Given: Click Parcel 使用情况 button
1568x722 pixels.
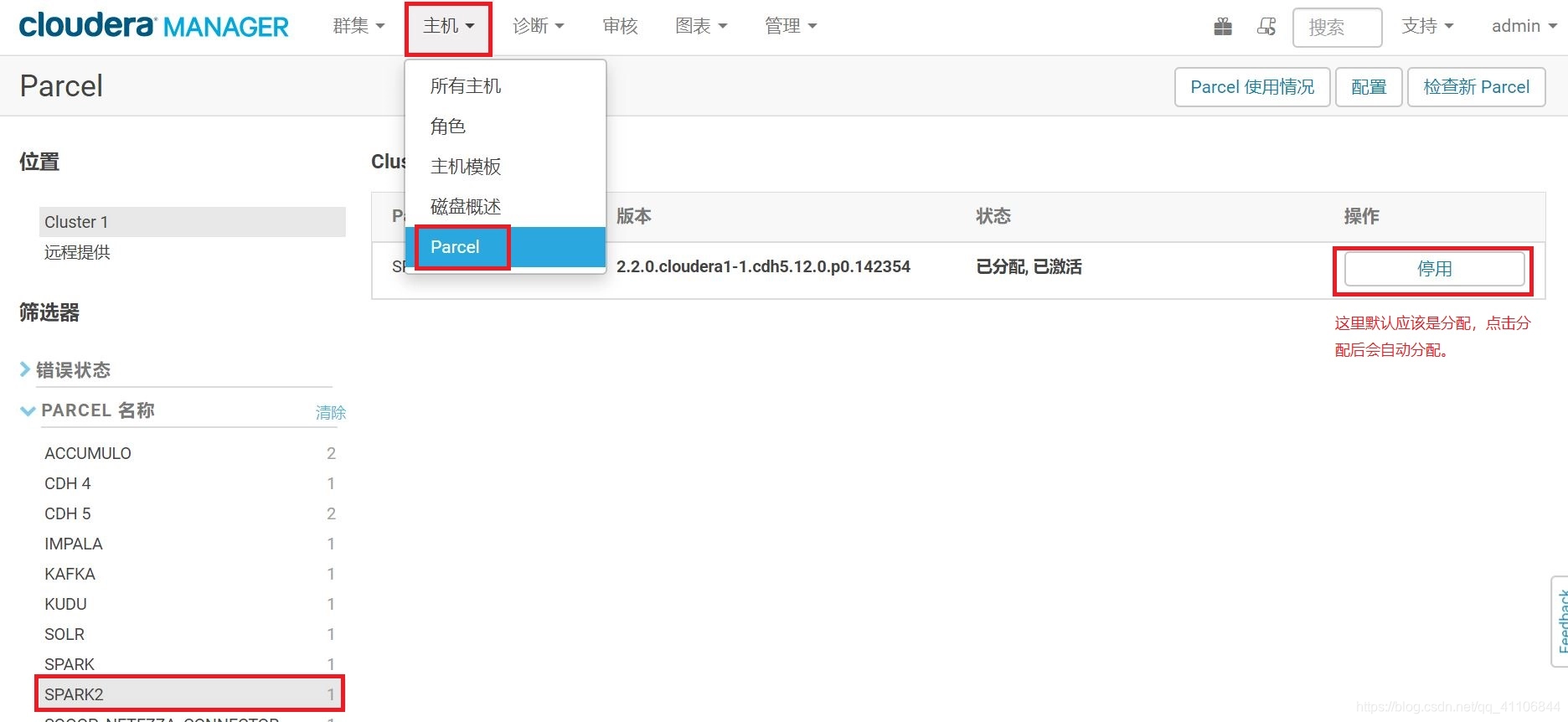Looking at the screenshot, I should (x=1252, y=87).
